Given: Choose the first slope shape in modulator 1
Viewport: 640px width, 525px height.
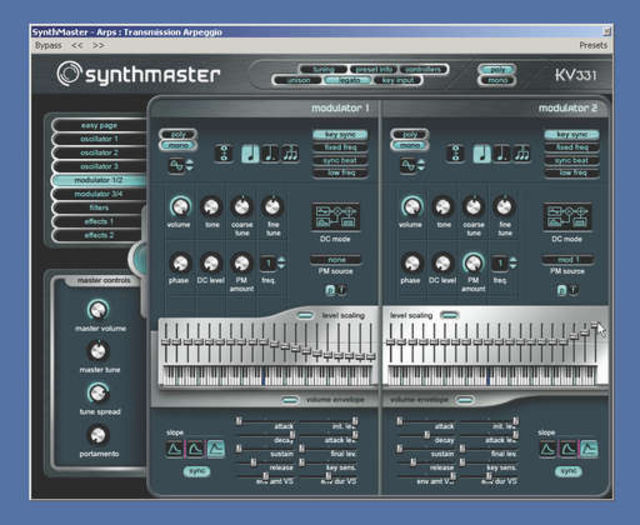Looking at the screenshot, I should tap(175, 449).
